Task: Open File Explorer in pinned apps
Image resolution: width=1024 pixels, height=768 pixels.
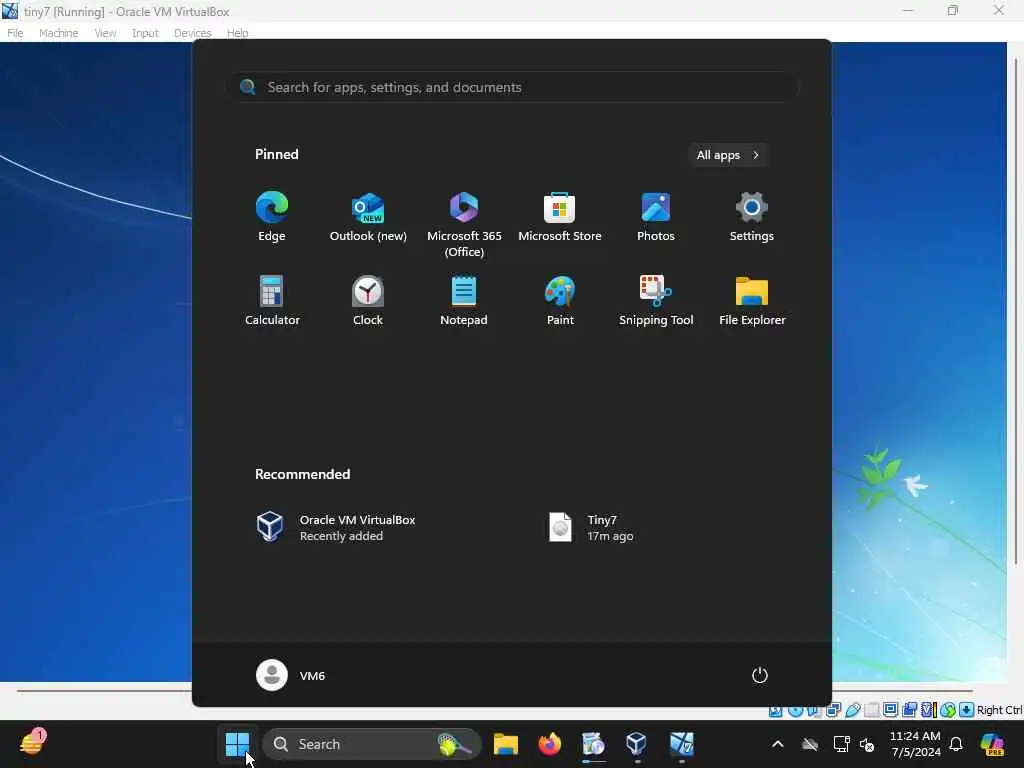Action: coord(752,301)
